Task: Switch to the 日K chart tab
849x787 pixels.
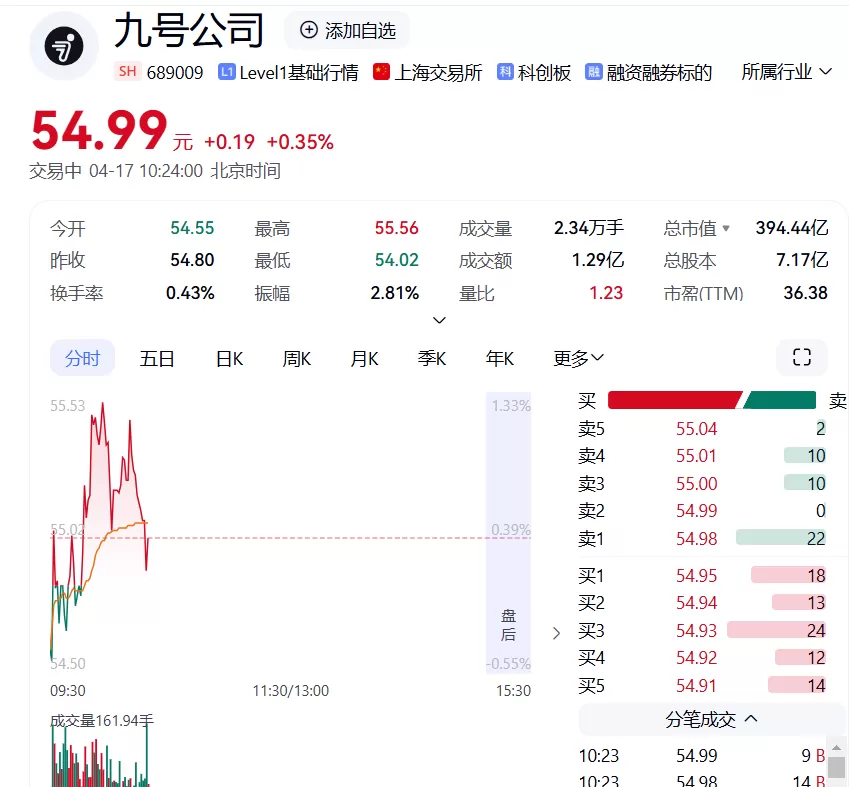Action: [x=230, y=359]
